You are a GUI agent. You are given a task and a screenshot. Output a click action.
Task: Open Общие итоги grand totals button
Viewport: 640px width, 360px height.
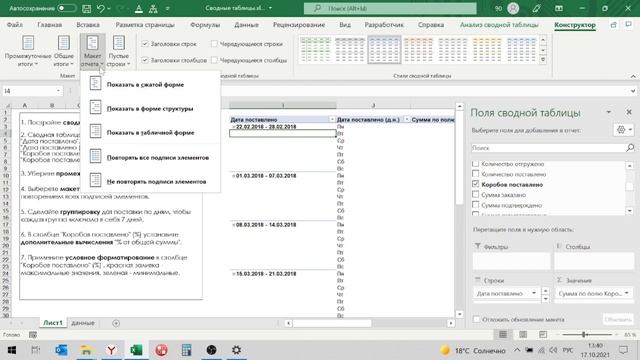(x=64, y=51)
